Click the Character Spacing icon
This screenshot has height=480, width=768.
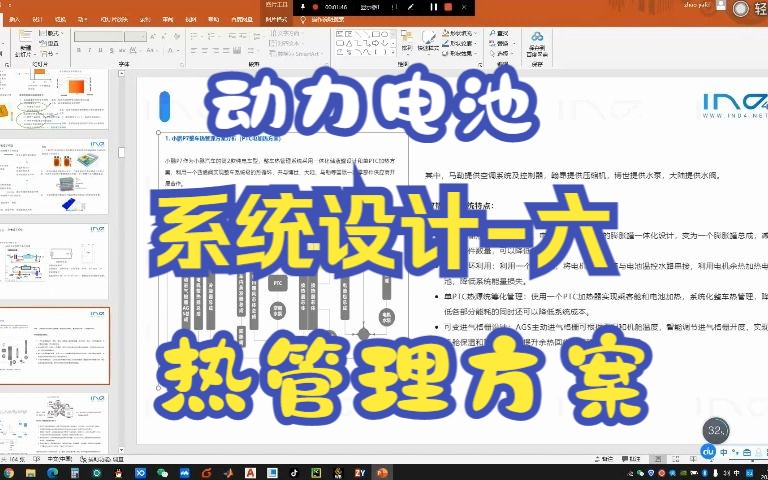pos(134,50)
